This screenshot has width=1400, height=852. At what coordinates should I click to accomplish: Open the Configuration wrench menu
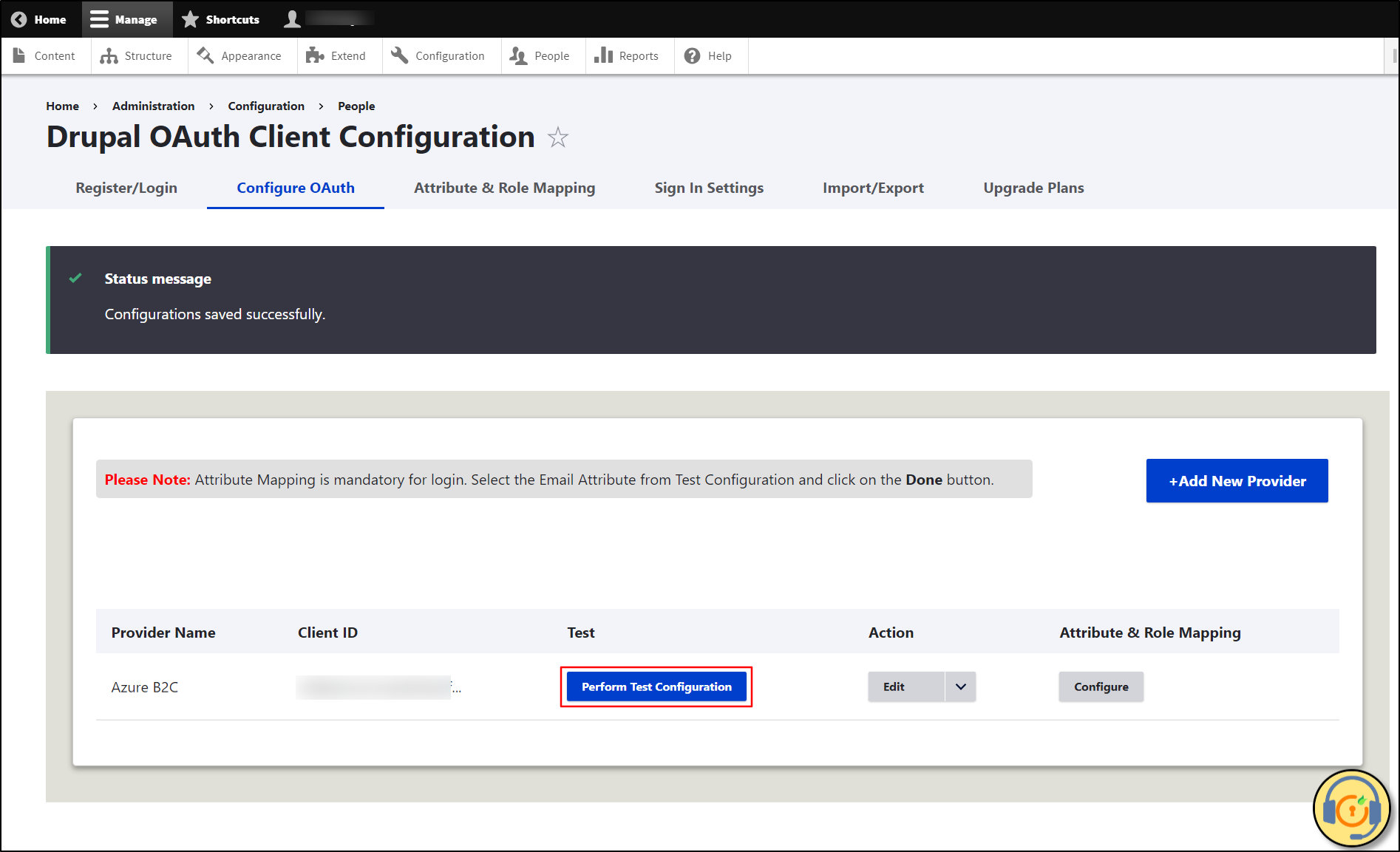439,56
